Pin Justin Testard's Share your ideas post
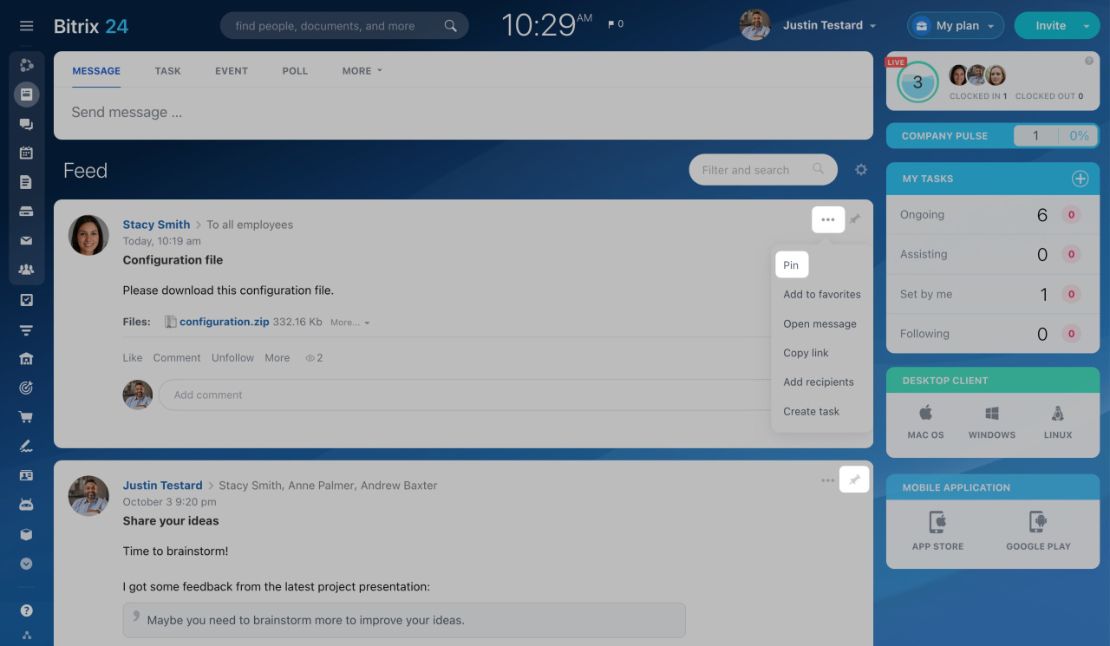 [x=854, y=480]
